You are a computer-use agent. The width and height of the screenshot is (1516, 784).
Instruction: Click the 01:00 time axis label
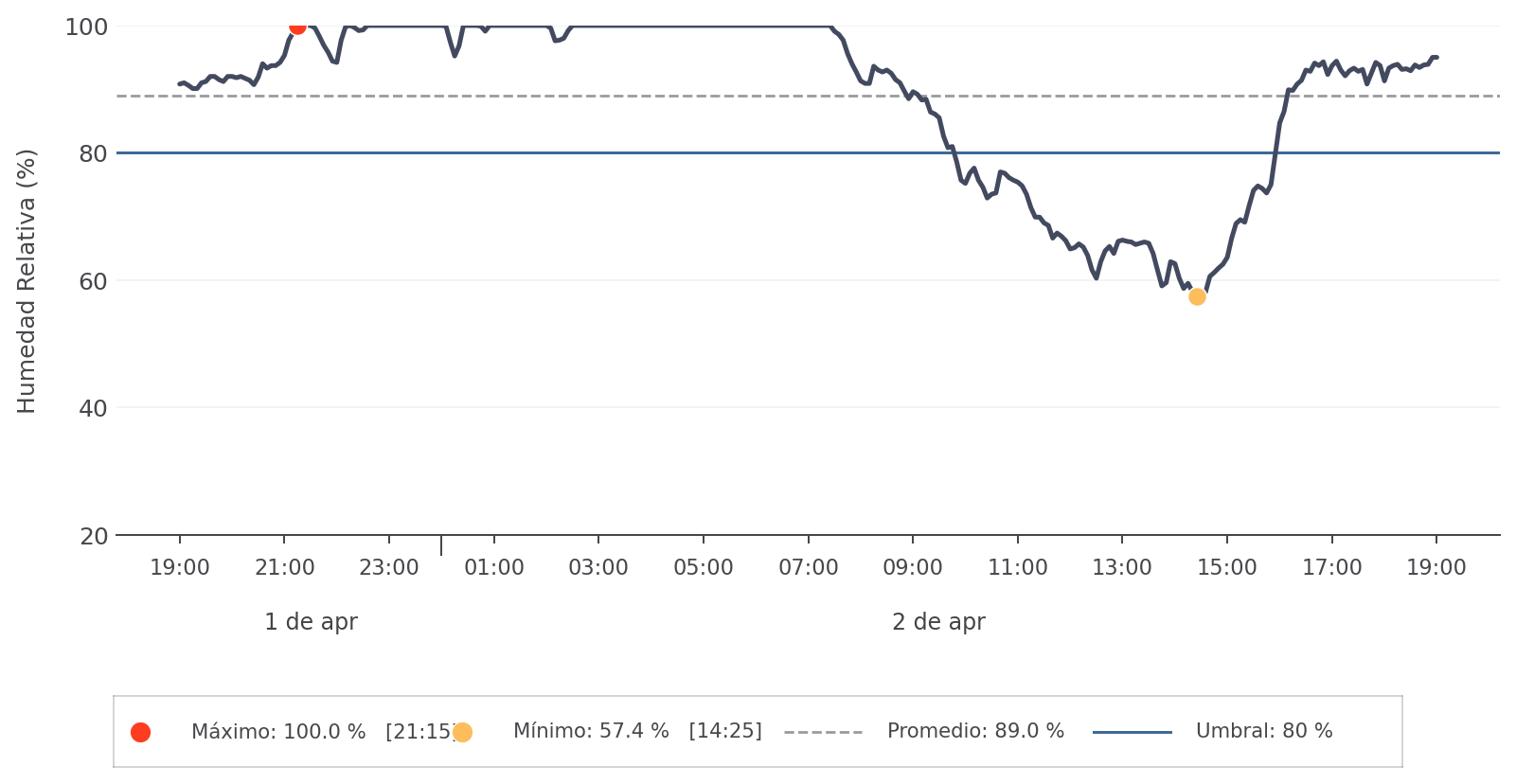494,568
